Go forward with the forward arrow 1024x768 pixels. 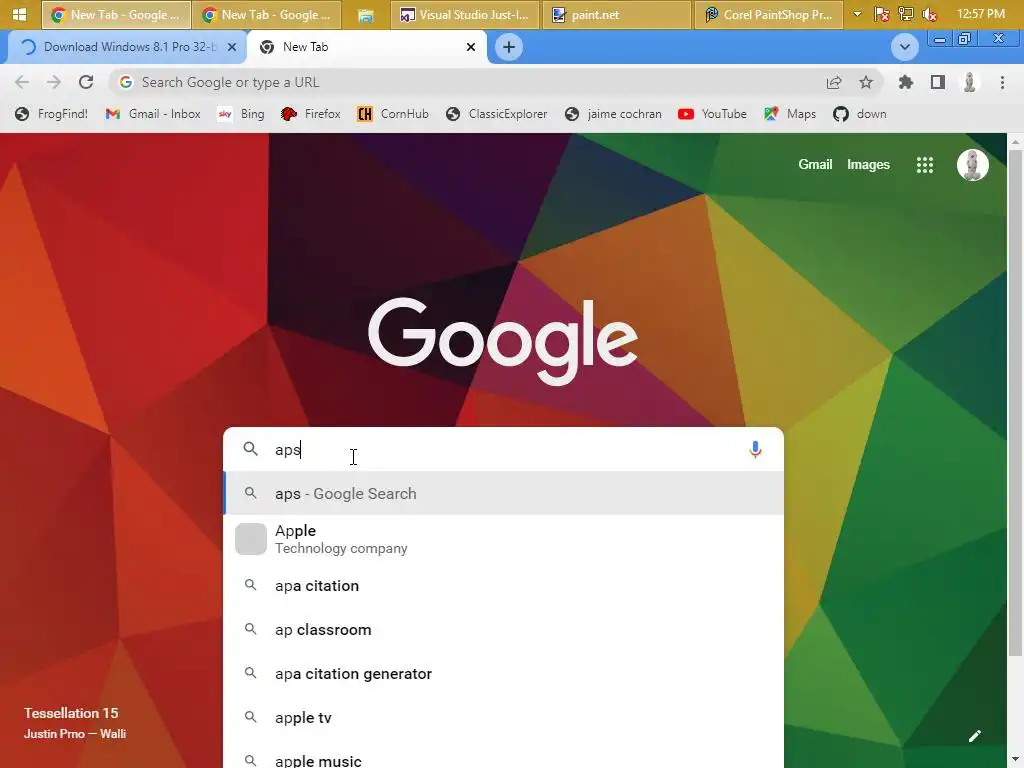[54, 82]
